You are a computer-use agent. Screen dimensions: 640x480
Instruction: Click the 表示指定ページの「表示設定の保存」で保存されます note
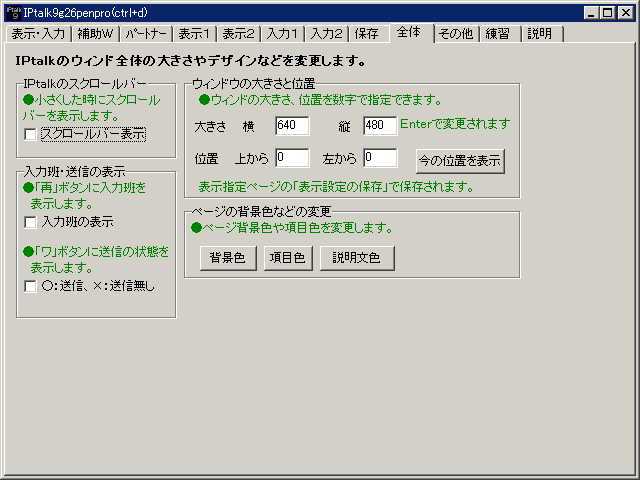pos(336,187)
